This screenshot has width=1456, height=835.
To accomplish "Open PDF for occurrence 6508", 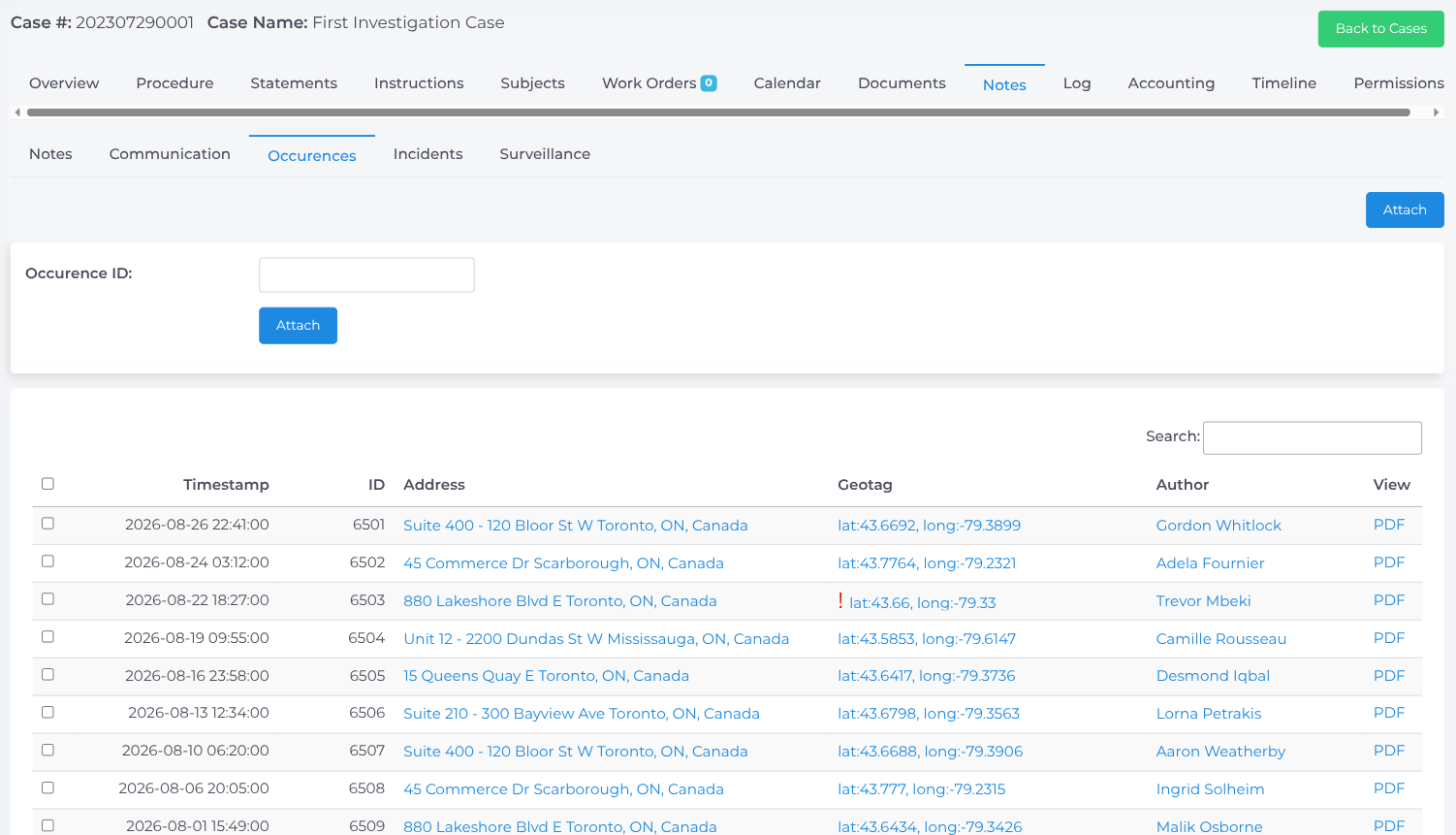I will click(x=1388, y=788).
